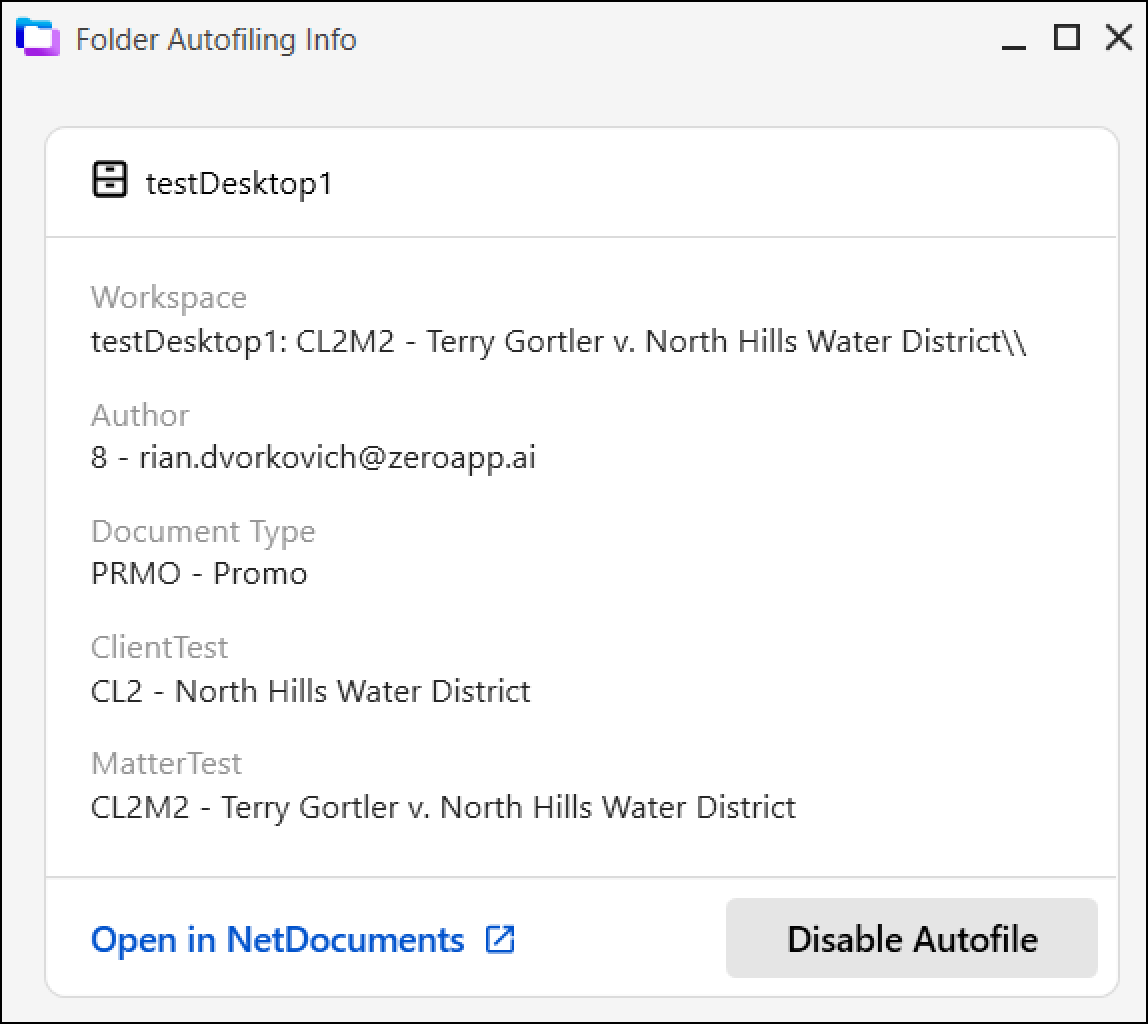1148x1024 pixels.
Task: Click the folder app icon in title bar
Action: [37, 37]
